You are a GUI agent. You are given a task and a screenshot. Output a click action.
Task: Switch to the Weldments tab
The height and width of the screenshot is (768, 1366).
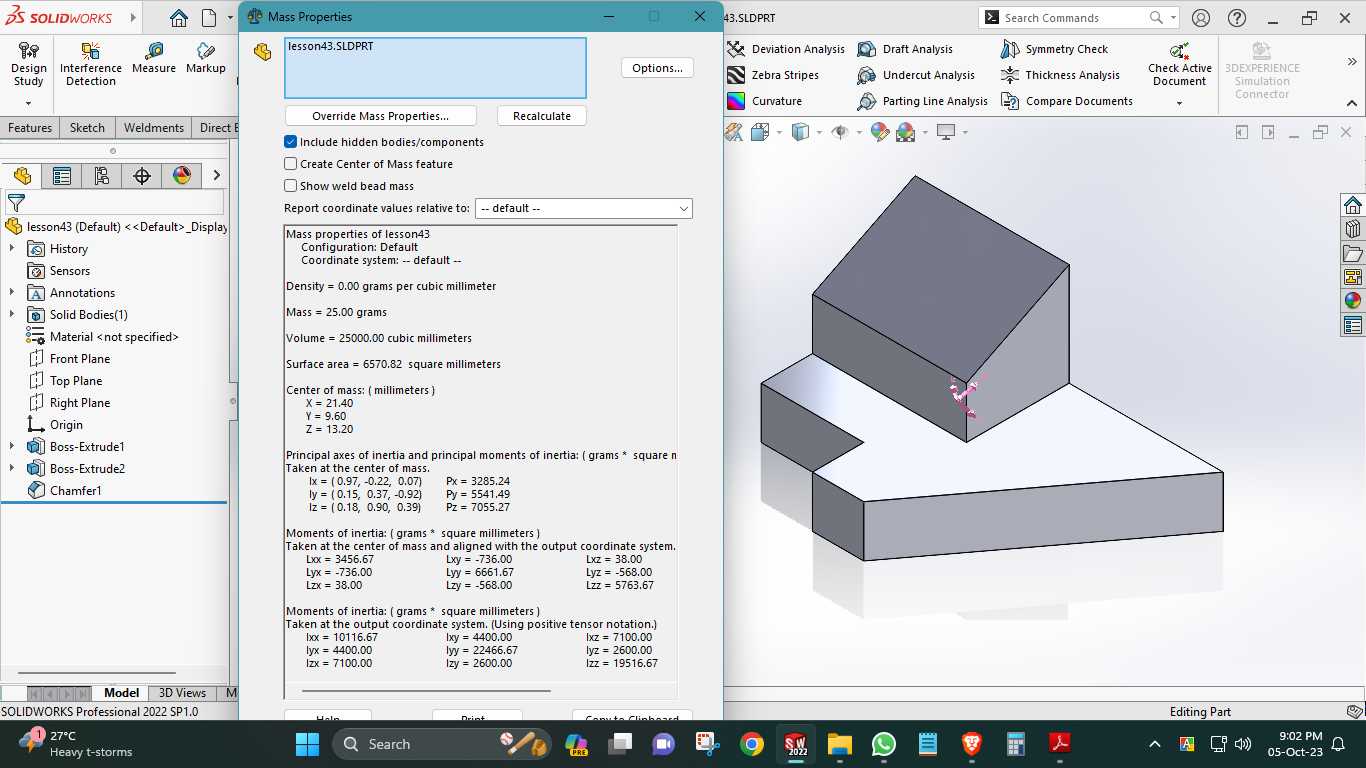pos(153,128)
